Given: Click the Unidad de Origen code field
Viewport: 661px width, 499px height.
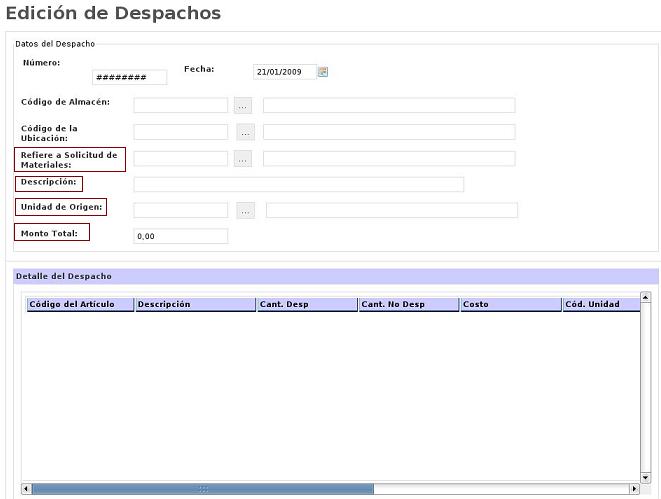Looking at the screenshot, I should click(180, 210).
